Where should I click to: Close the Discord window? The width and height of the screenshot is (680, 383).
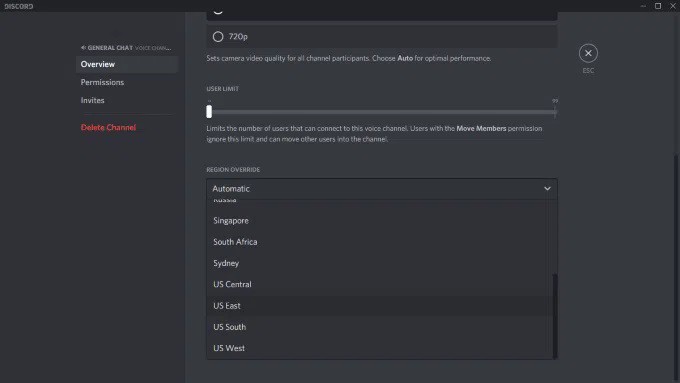(673, 6)
